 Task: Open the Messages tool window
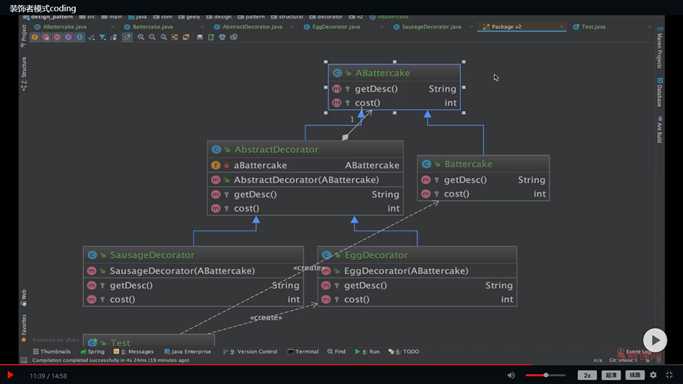coord(133,351)
